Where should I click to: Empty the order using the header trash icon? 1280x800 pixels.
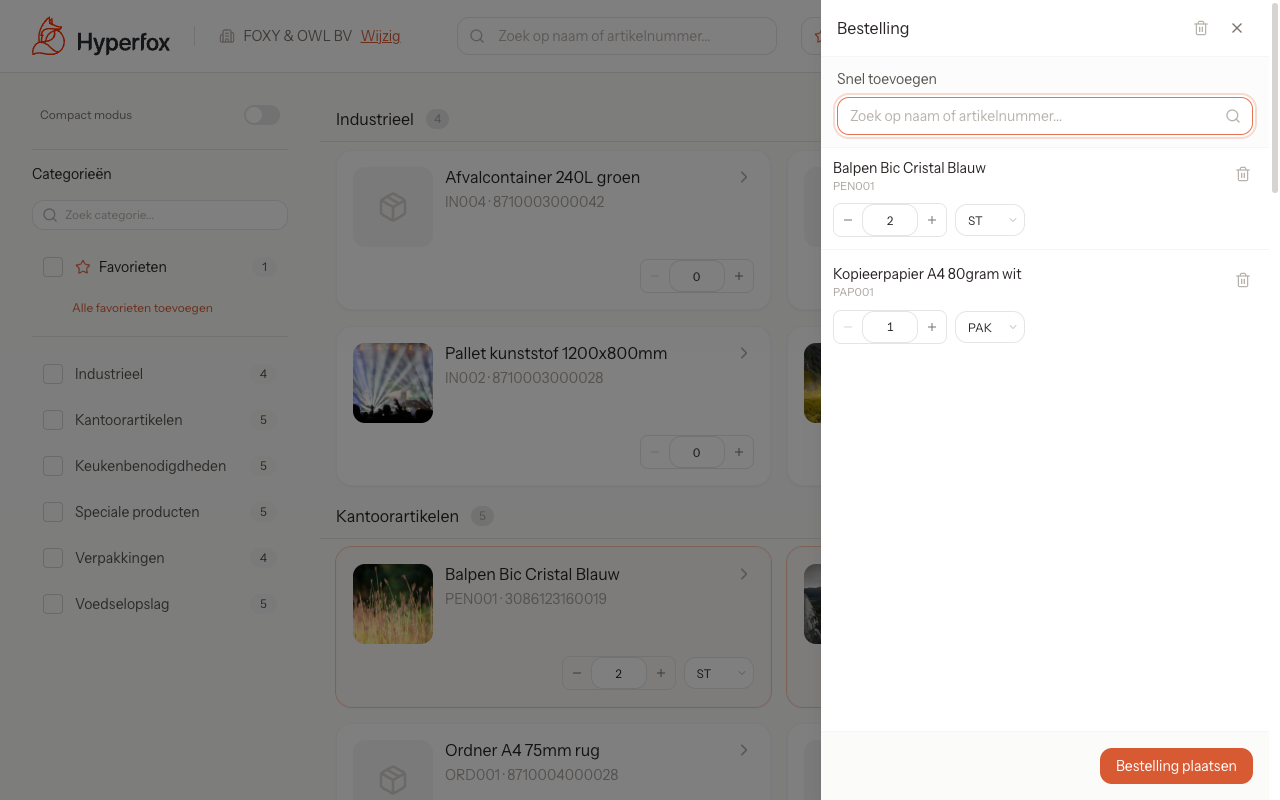[1201, 28]
